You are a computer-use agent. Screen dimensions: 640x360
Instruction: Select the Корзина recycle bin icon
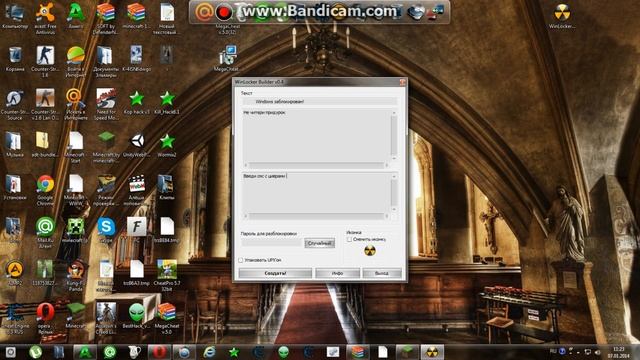[15, 59]
